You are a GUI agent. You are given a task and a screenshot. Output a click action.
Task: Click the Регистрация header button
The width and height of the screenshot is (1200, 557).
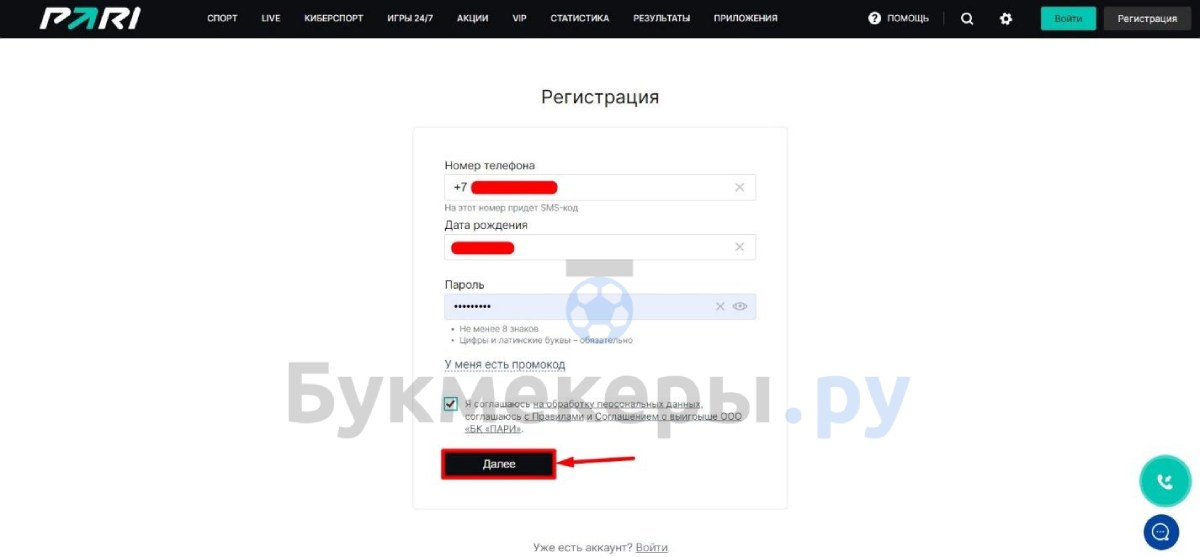1147,18
